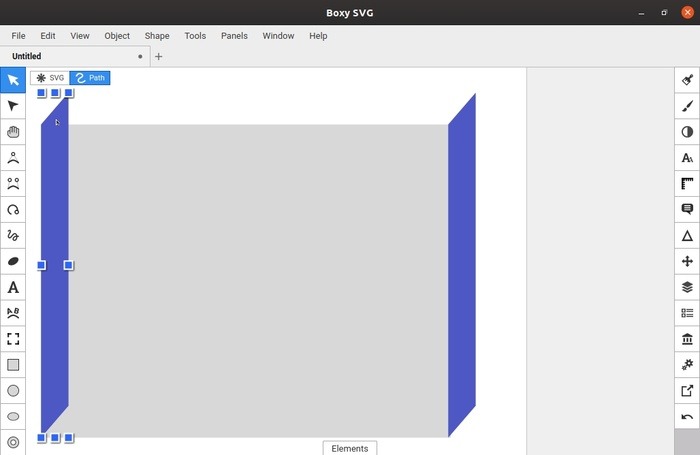This screenshot has height=455, width=700.
Task: Open the Compositing half-circle panel
Action: 687,132
